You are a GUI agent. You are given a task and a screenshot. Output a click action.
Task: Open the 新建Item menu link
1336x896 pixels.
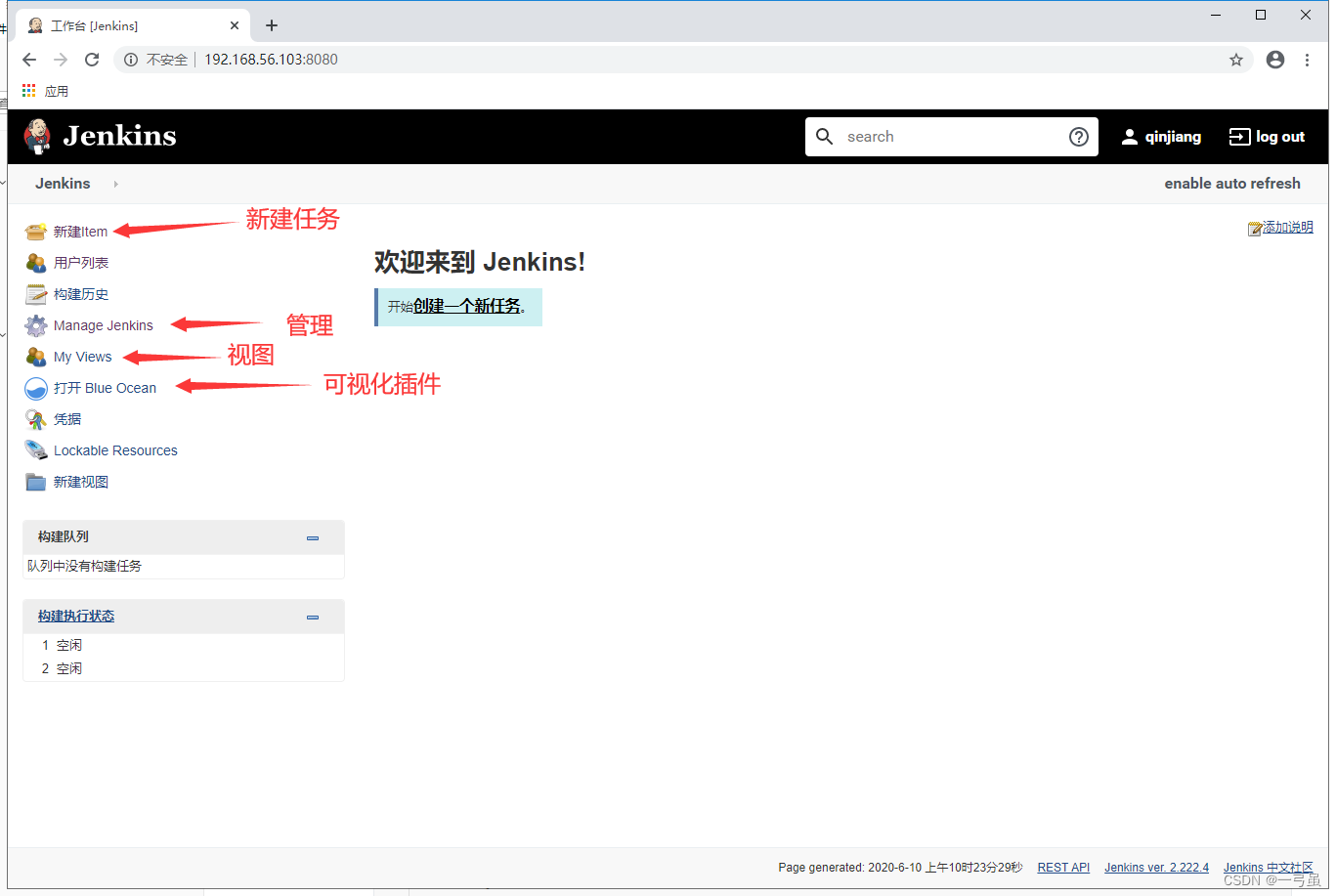(80, 232)
